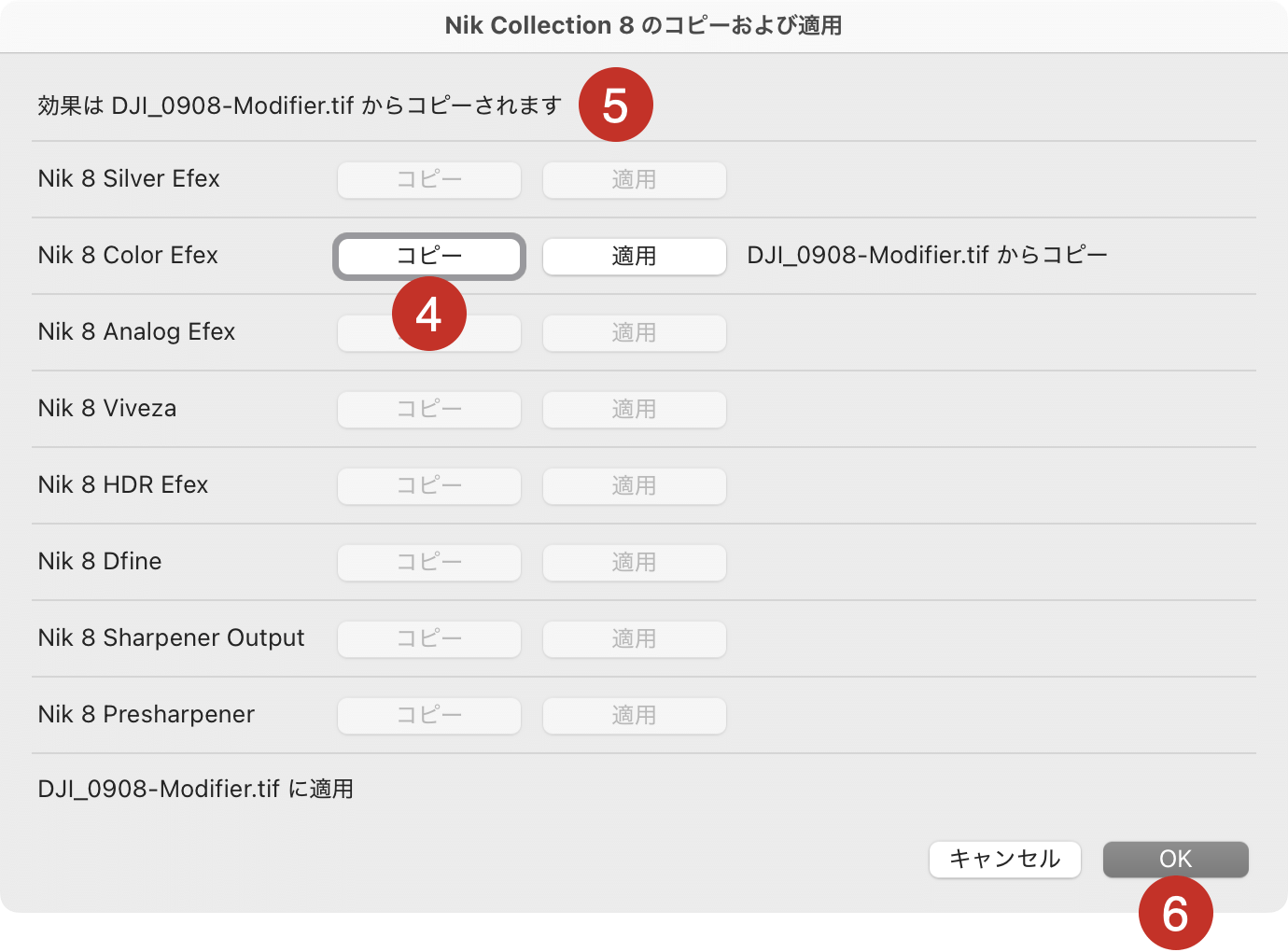The width and height of the screenshot is (1288, 952).
Task: Click 適用 button for Nik 8 Sharpener Output
Action: [x=635, y=639]
